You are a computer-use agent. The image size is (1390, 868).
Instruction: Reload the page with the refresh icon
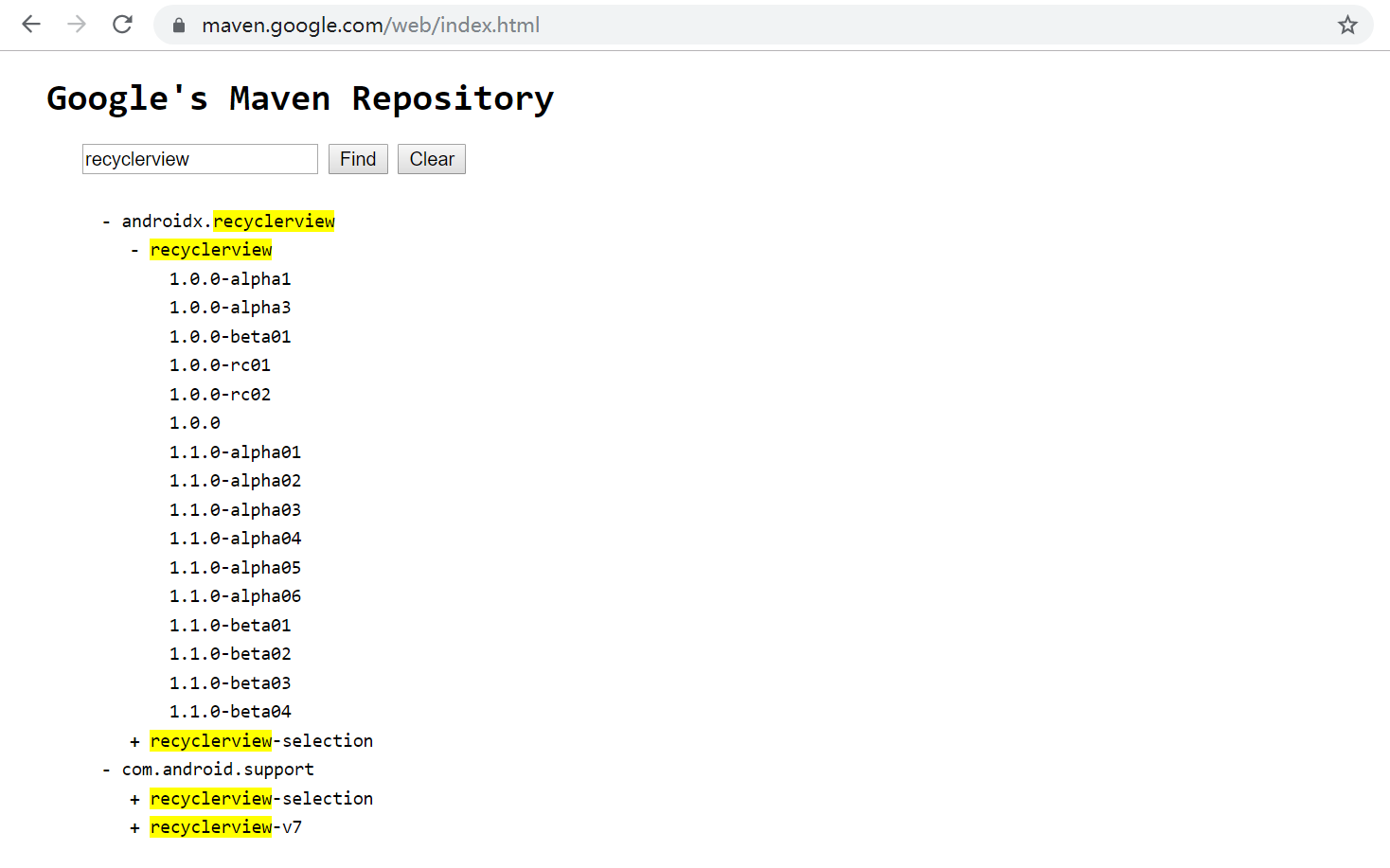tap(122, 25)
